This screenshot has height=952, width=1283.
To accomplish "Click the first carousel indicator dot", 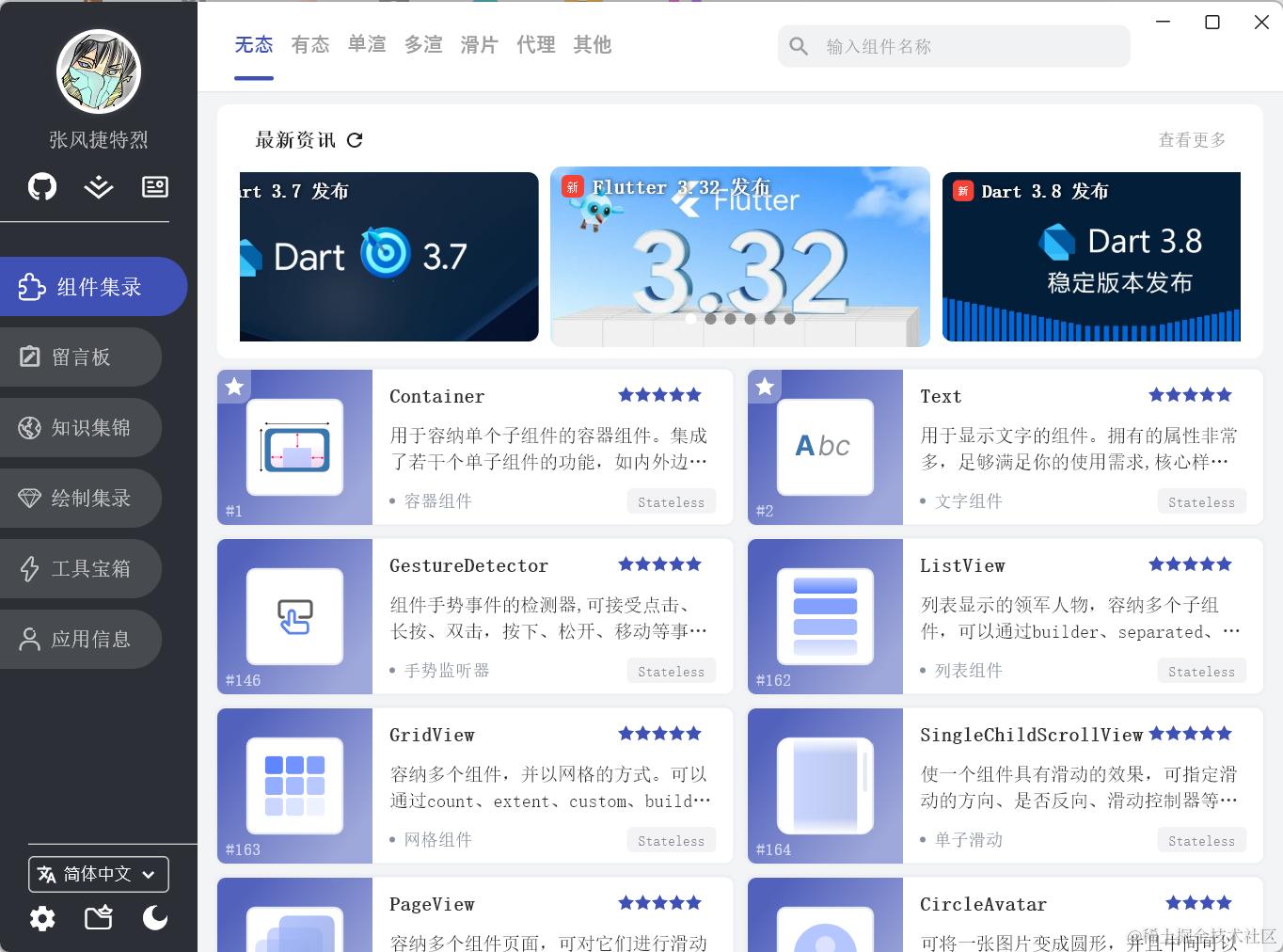I will pyautogui.click(x=691, y=319).
